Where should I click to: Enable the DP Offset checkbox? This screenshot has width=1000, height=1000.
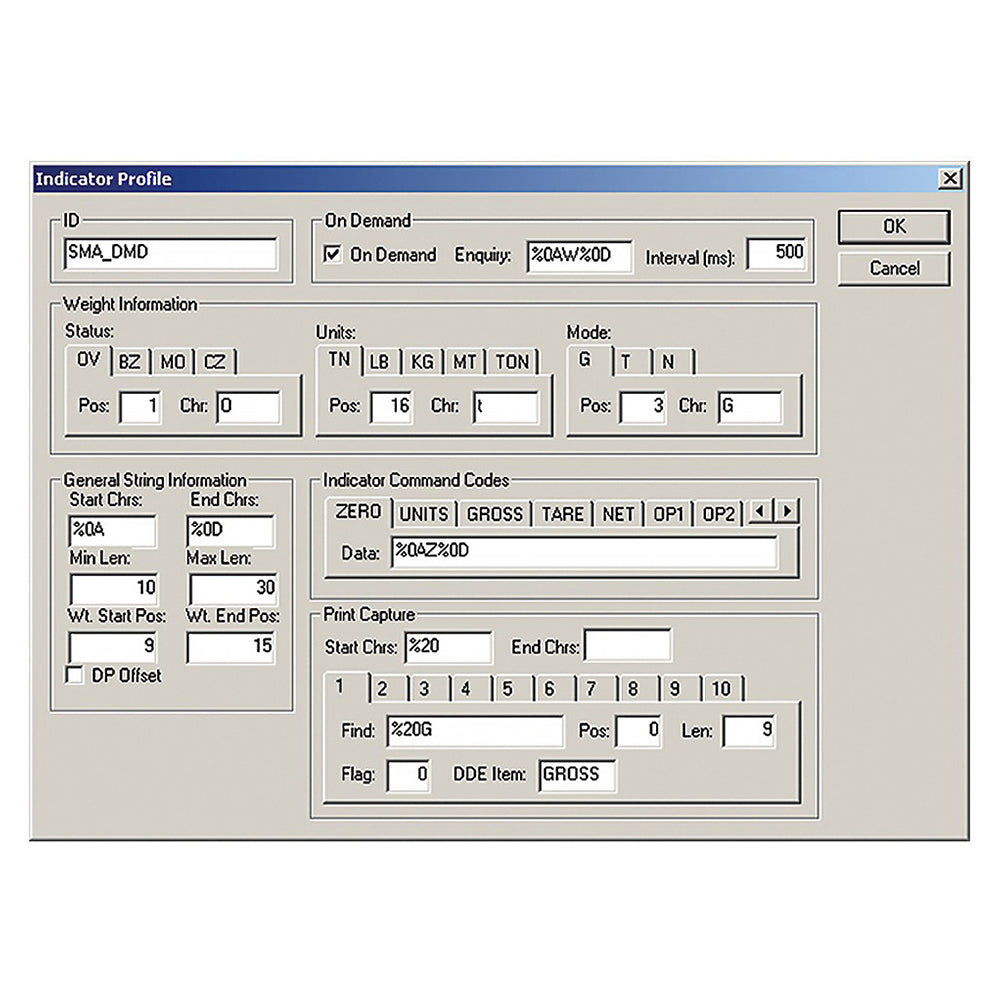(x=74, y=676)
